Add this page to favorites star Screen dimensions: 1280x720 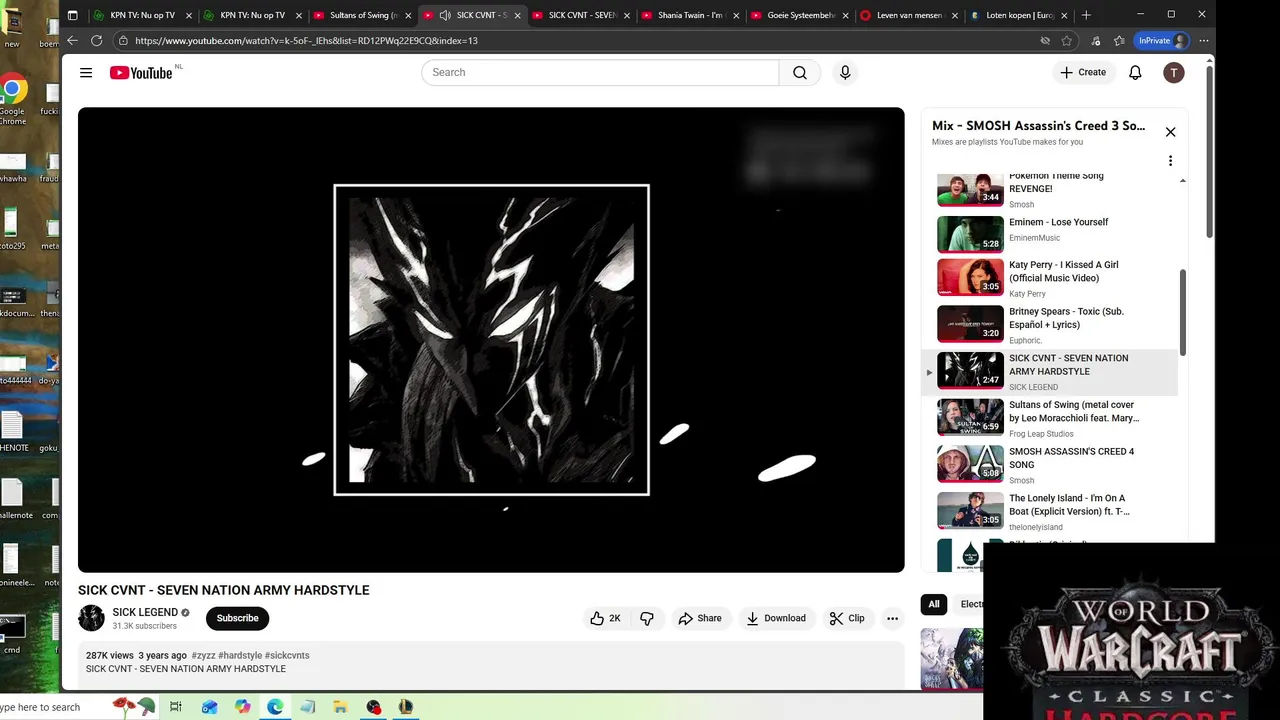1067,41
